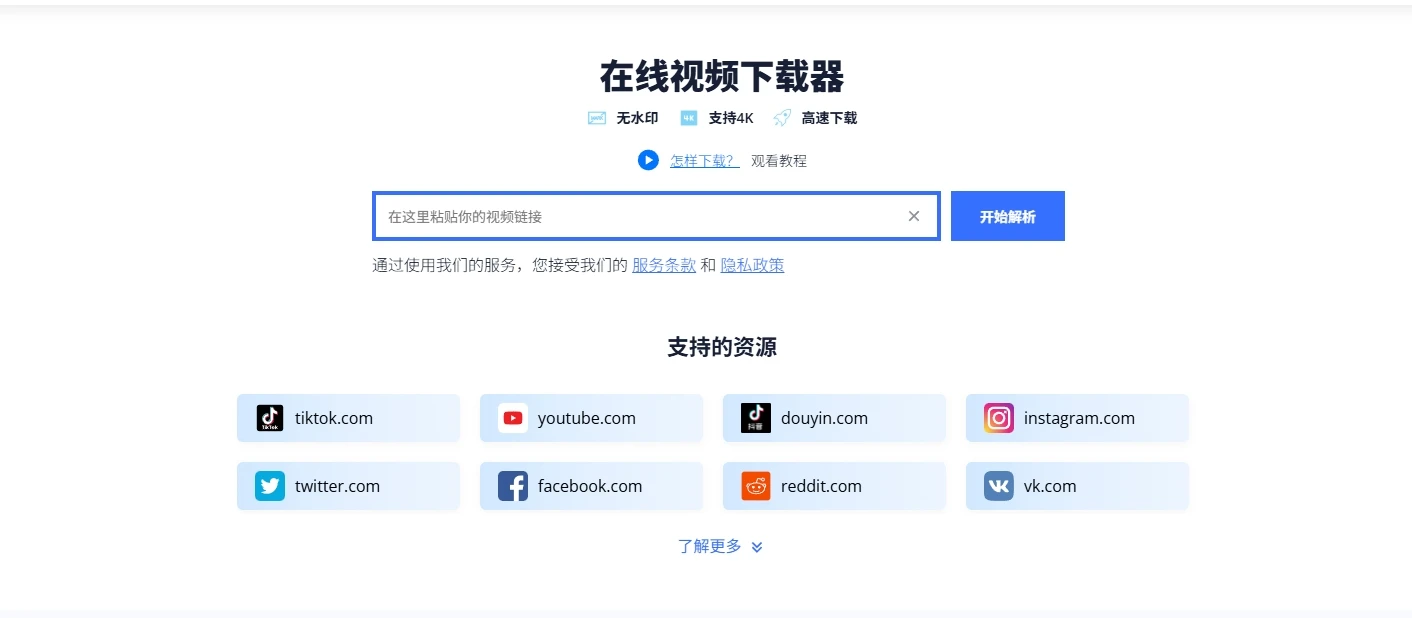
Task: Click the 无水印 feature text
Action: coord(637,118)
